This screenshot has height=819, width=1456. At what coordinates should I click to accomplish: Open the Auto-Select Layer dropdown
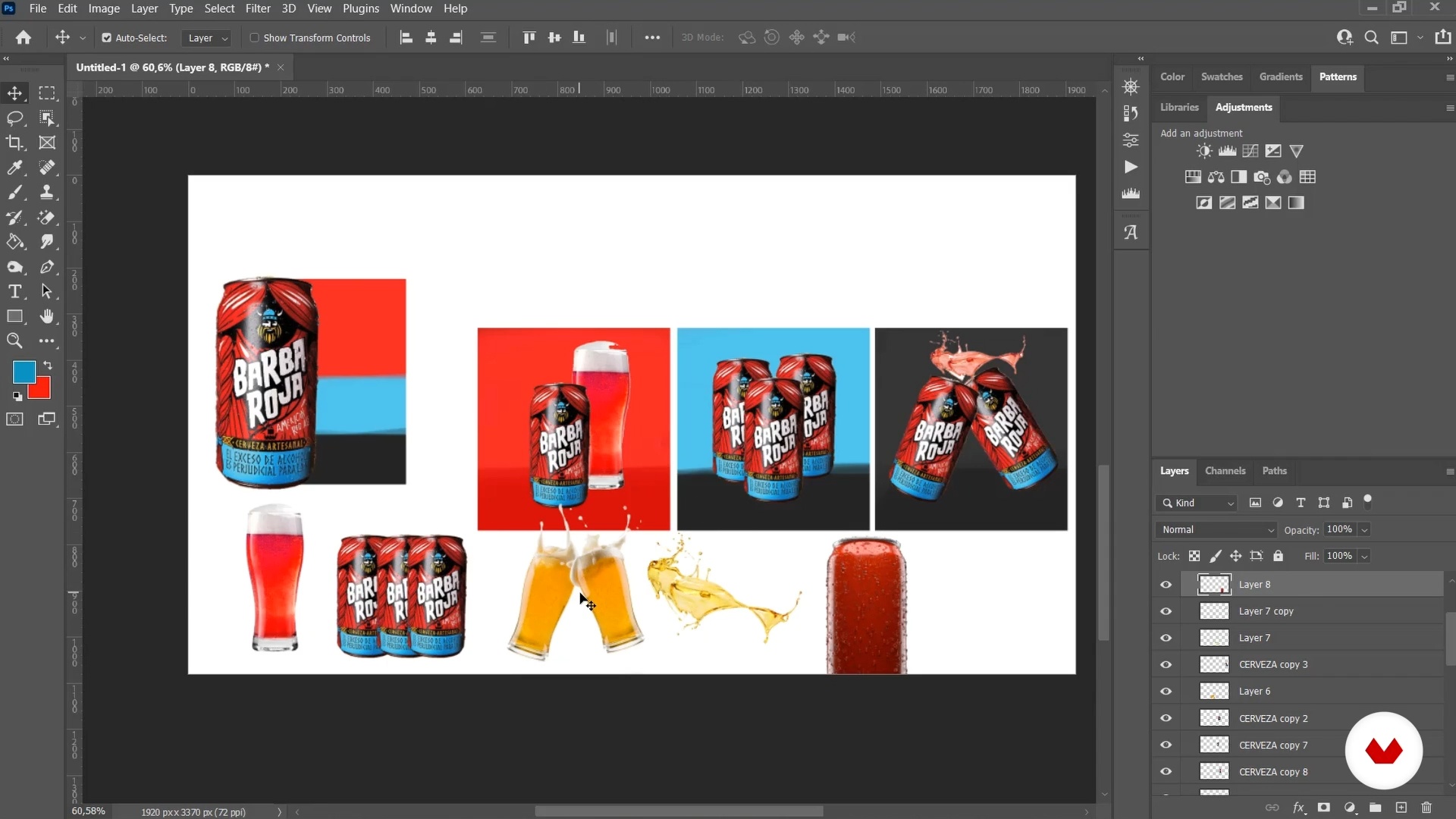pyautogui.click(x=206, y=38)
